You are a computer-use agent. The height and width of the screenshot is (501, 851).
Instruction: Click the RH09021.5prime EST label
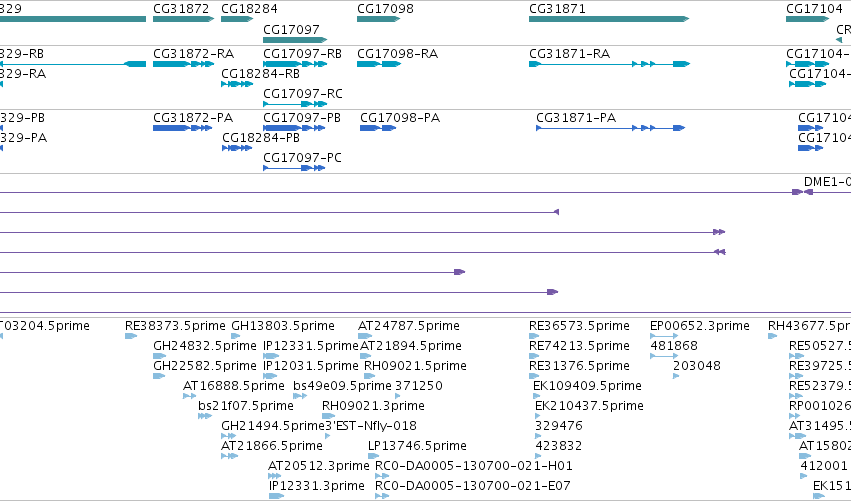coord(415,366)
